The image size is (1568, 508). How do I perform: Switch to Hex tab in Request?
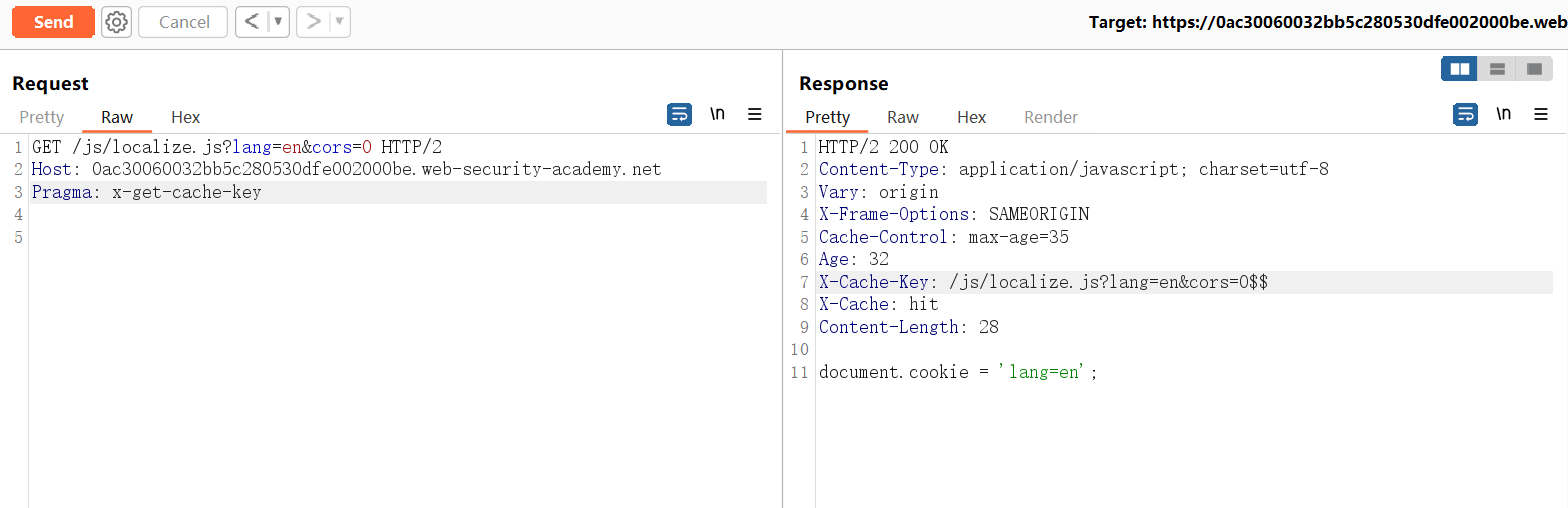point(185,117)
